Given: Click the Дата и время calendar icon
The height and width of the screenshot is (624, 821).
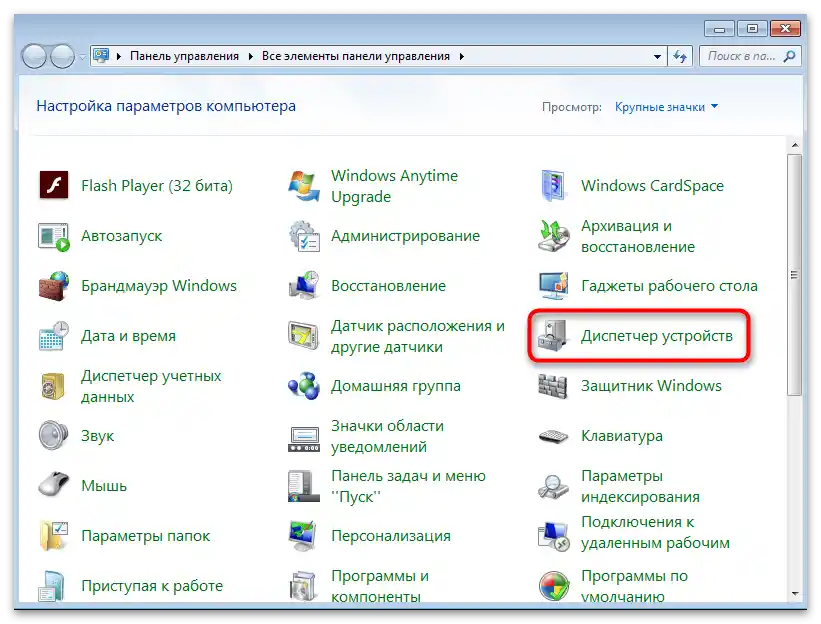Looking at the screenshot, I should tap(54, 336).
